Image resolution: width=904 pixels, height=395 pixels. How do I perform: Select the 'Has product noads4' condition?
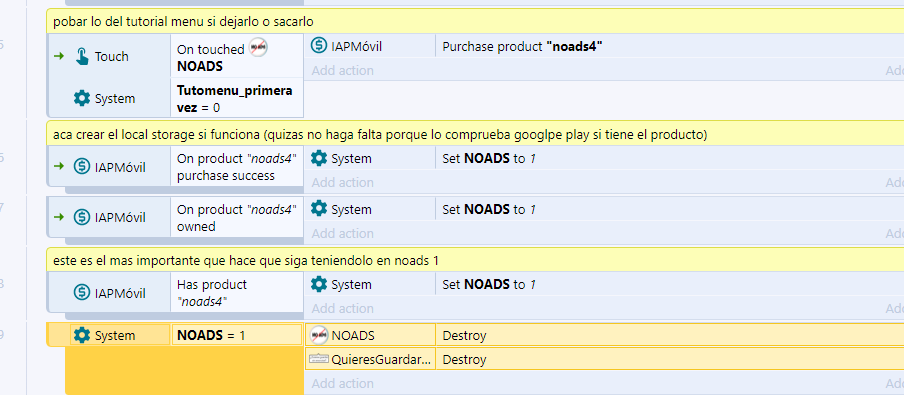click(237, 293)
